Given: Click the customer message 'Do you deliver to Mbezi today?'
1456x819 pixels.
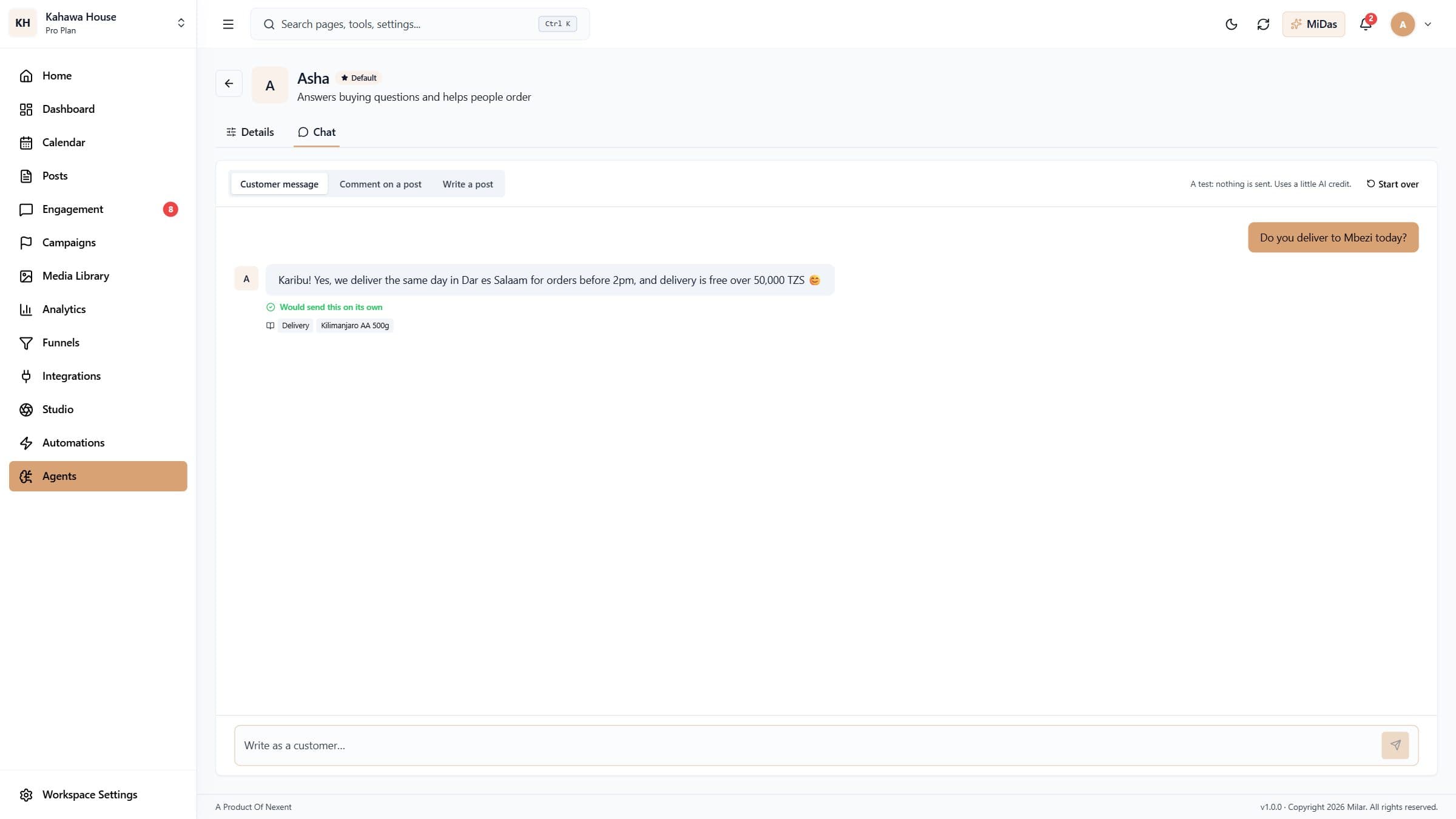Looking at the screenshot, I should pyautogui.click(x=1333, y=237).
